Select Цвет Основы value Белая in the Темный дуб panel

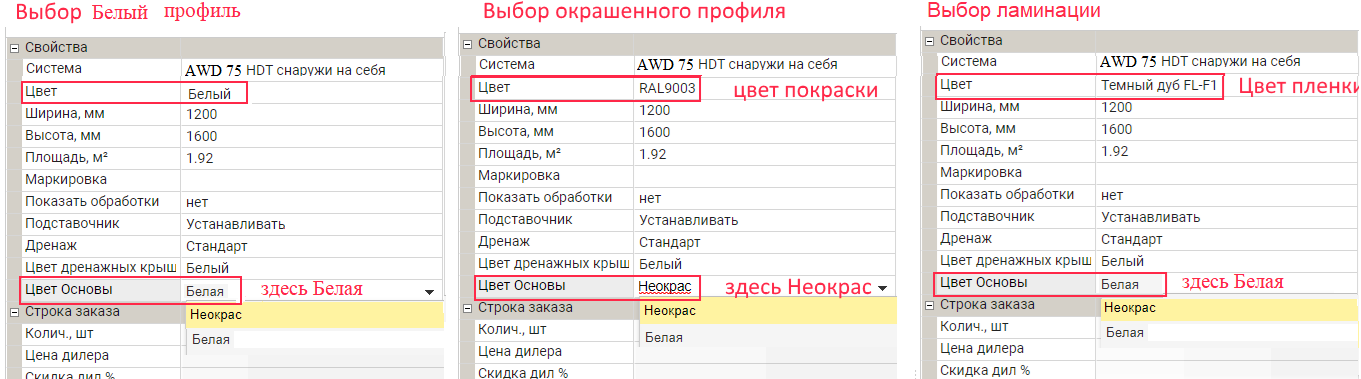point(1120,284)
